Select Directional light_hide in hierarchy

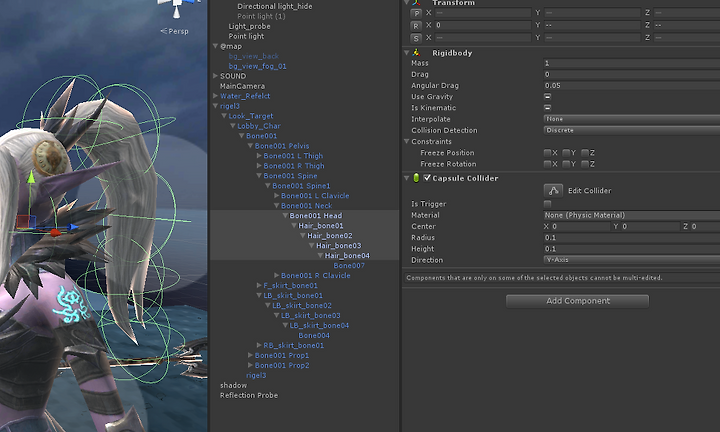(275, 6)
